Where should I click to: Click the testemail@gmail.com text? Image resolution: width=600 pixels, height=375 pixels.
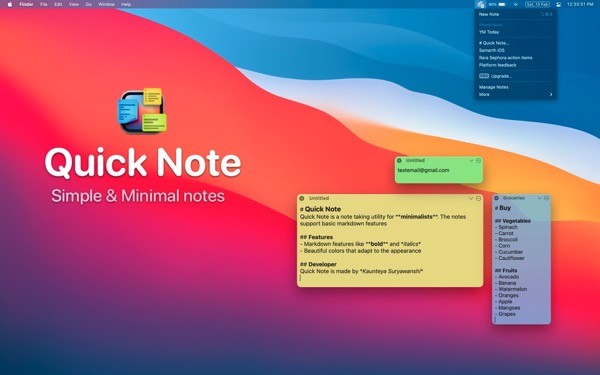coord(423,170)
